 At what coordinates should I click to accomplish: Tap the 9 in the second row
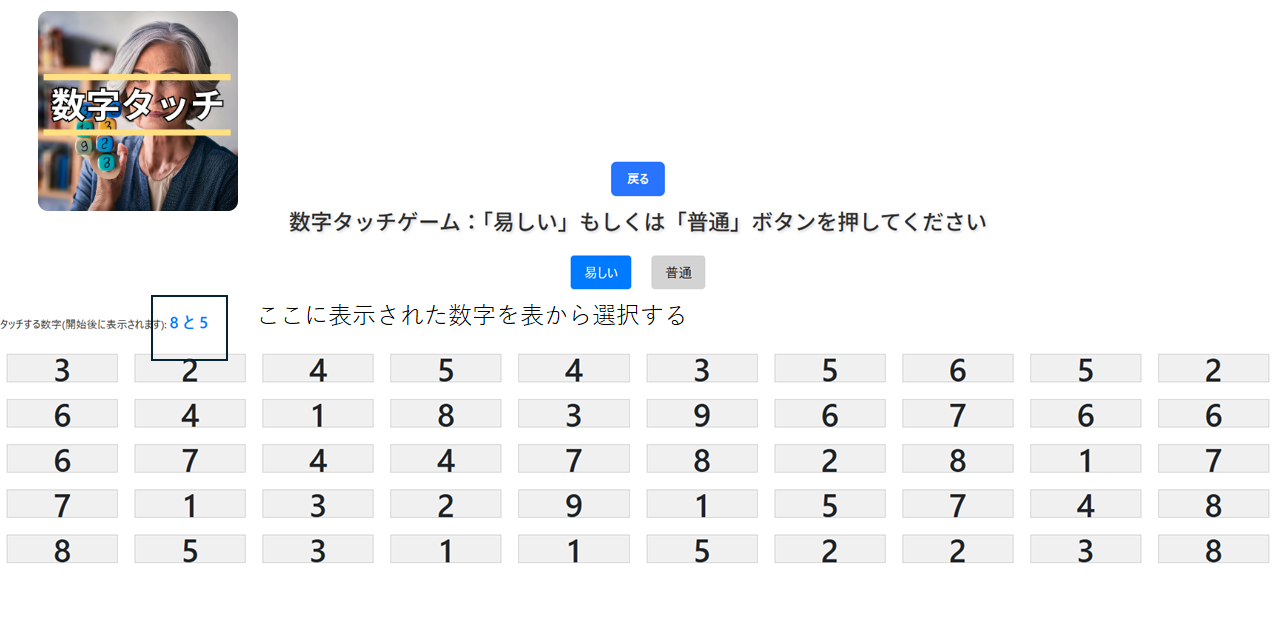tap(701, 414)
